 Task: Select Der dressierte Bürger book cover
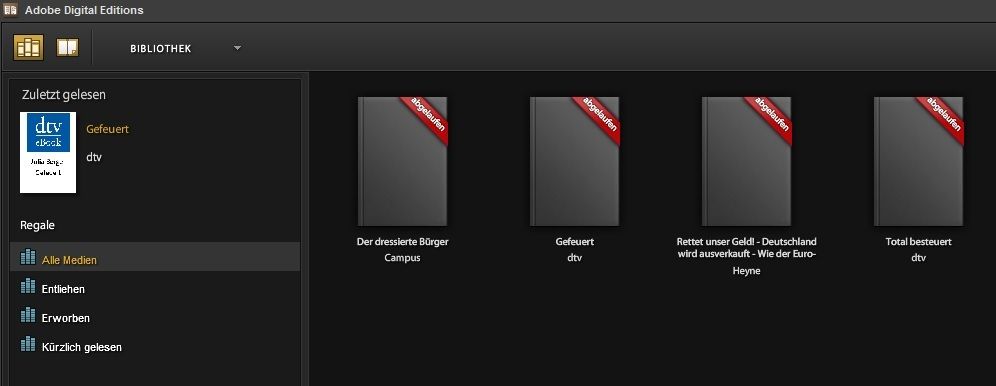[403, 161]
